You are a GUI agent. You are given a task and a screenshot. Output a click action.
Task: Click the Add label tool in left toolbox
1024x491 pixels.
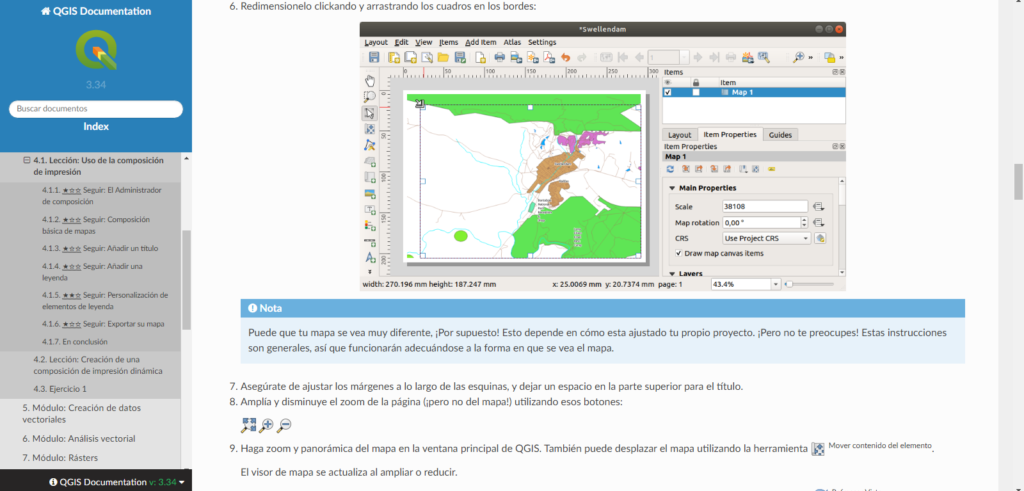[x=370, y=209]
